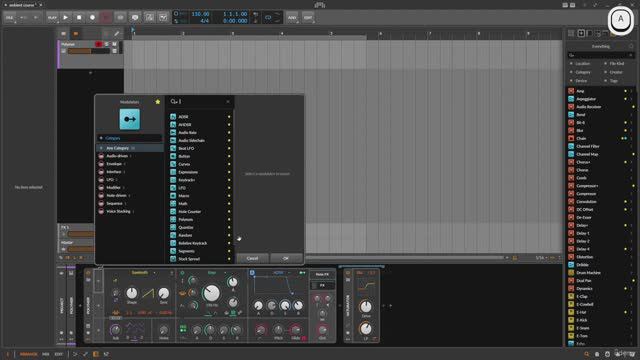The image size is (640, 360).
Task: Click the OK button in popup
Action: click(286, 258)
